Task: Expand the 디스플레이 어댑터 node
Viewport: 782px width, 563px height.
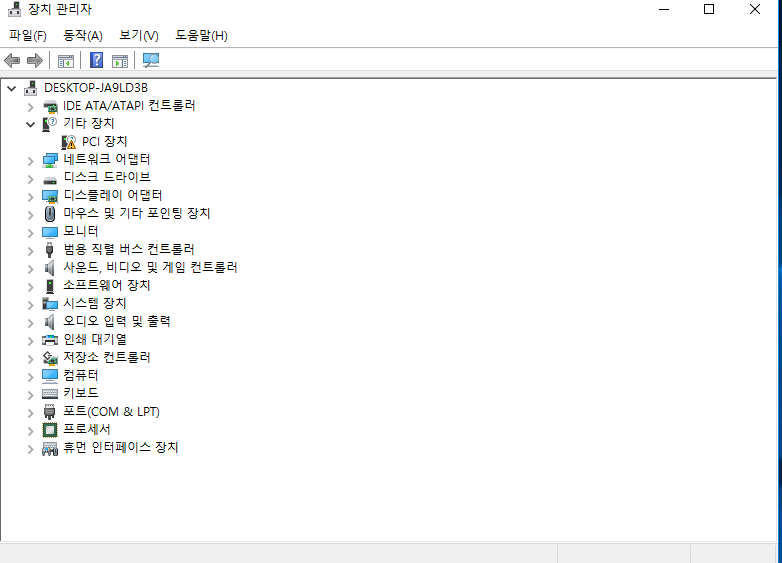Action: [x=30, y=196]
